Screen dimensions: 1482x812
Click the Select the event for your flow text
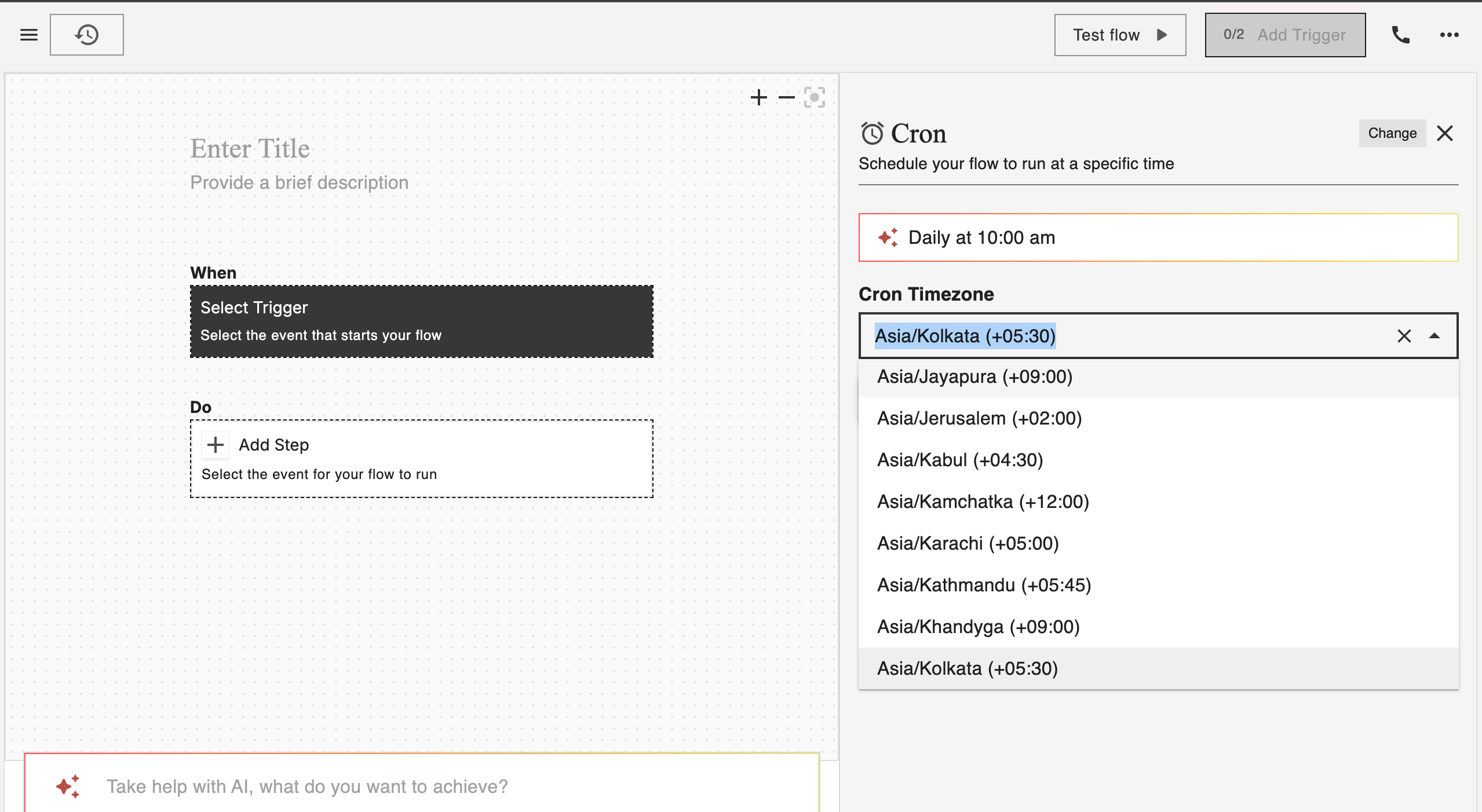pyautogui.click(x=319, y=474)
